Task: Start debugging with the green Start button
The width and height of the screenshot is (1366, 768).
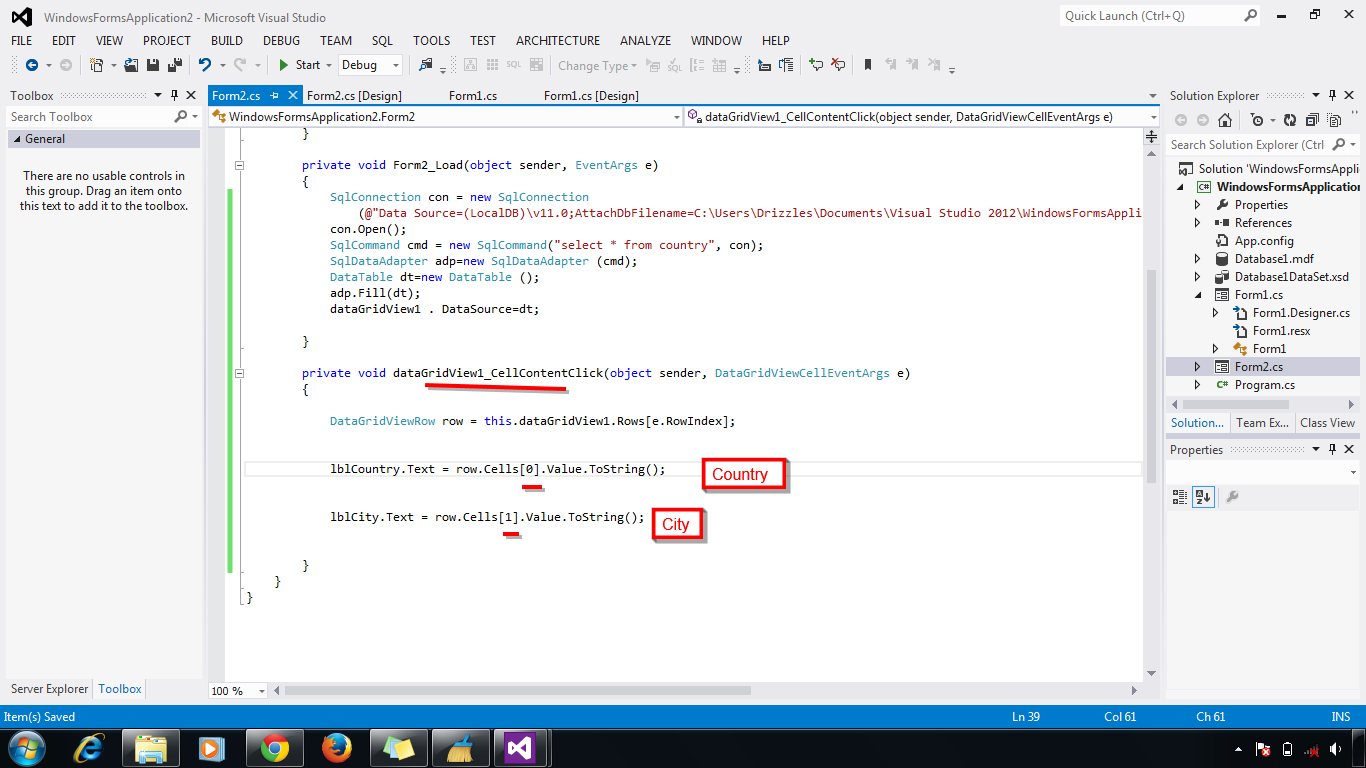Action: point(299,65)
